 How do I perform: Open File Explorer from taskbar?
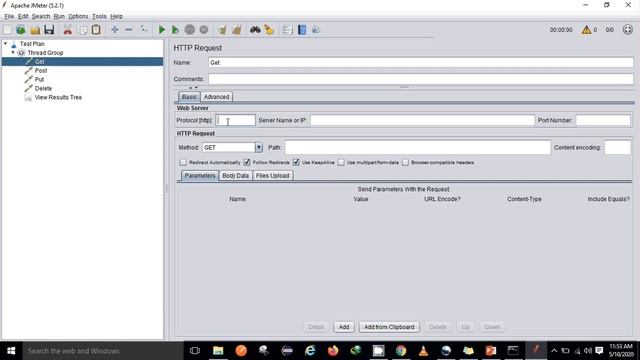pos(218,351)
